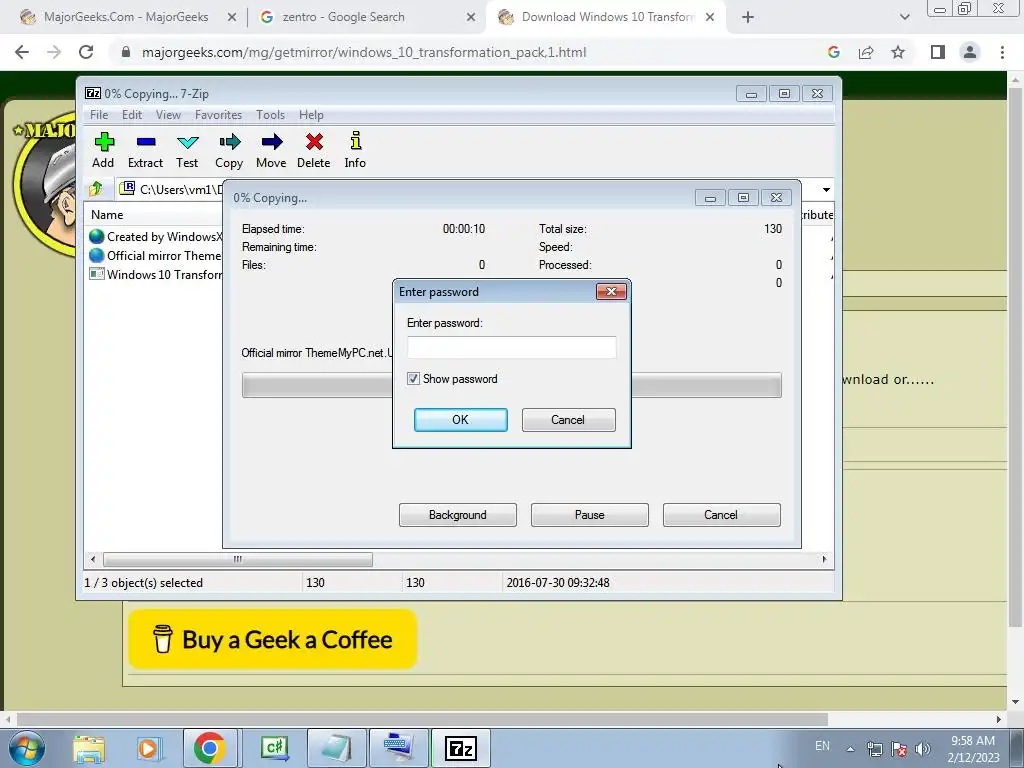This screenshot has width=1024, height=768.
Task: Open File Explorer from the taskbar
Action: (89, 748)
